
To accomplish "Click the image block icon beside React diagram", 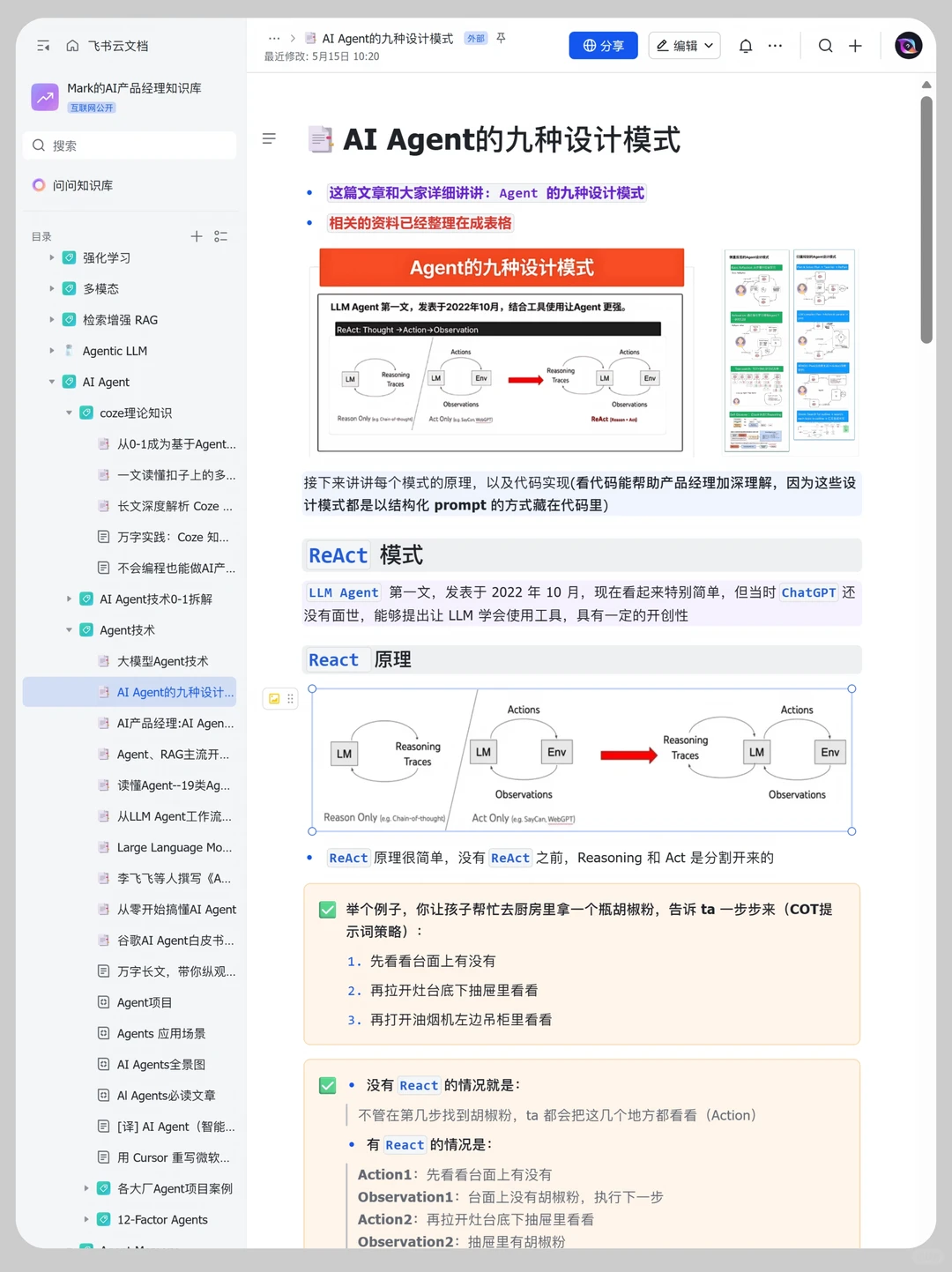I will coord(274,699).
